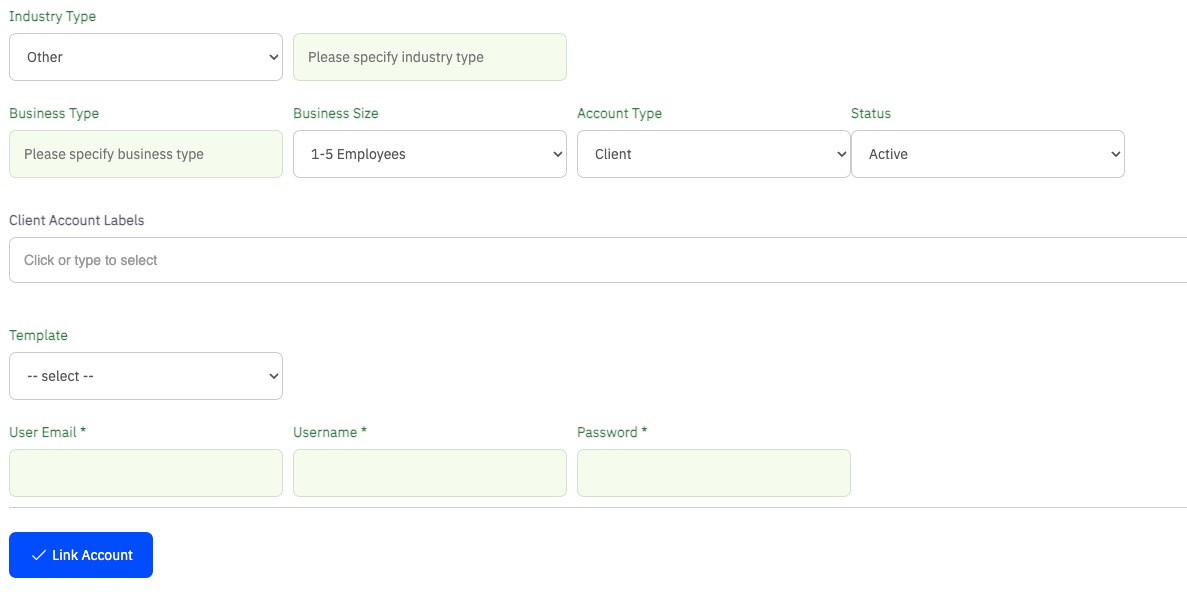Click the Template label text

(x=38, y=335)
